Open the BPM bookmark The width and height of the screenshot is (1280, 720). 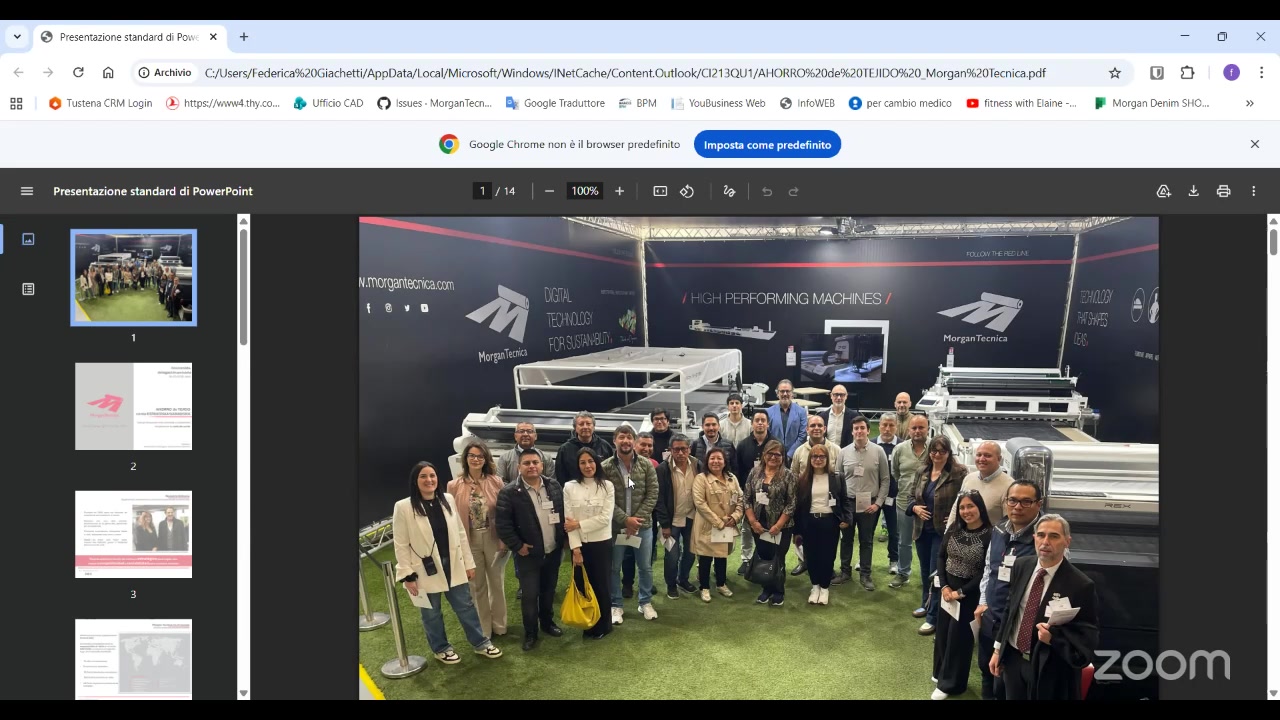pyautogui.click(x=638, y=103)
